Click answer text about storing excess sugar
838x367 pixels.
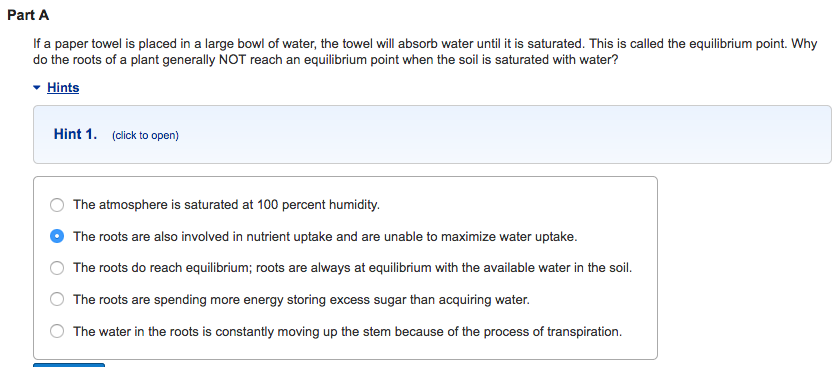pos(301,300)
